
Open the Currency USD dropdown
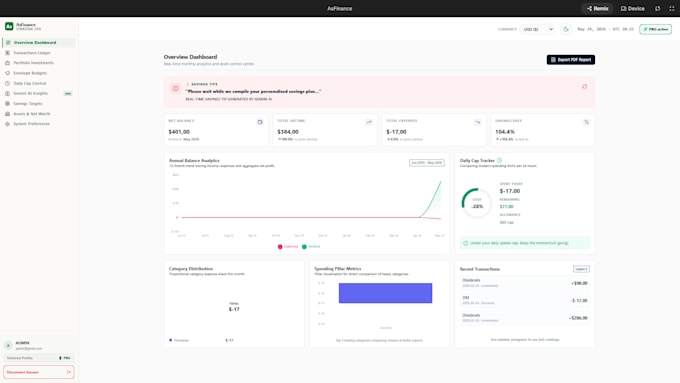pos(538,29)
